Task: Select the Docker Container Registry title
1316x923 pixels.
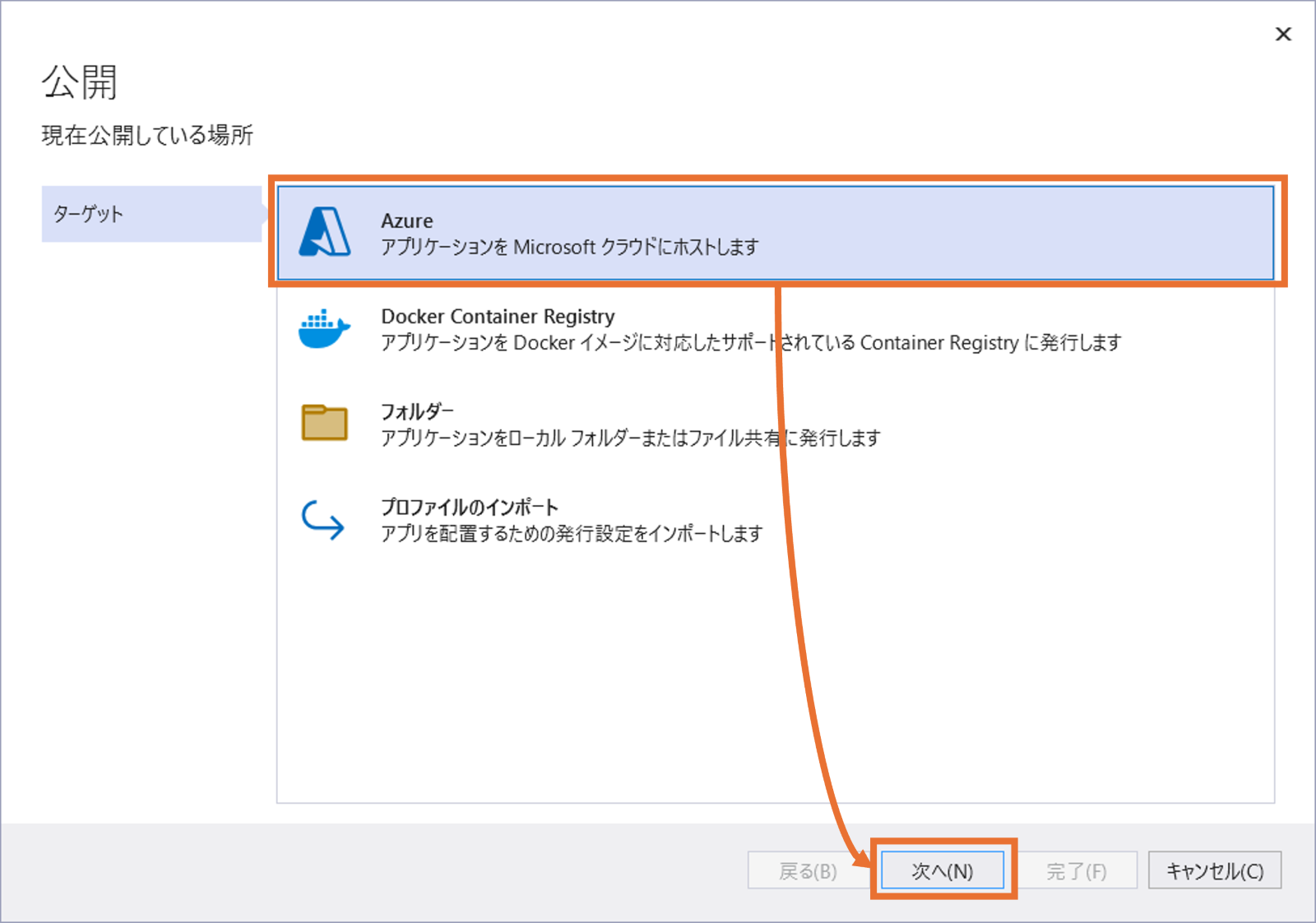Action: 498,317
